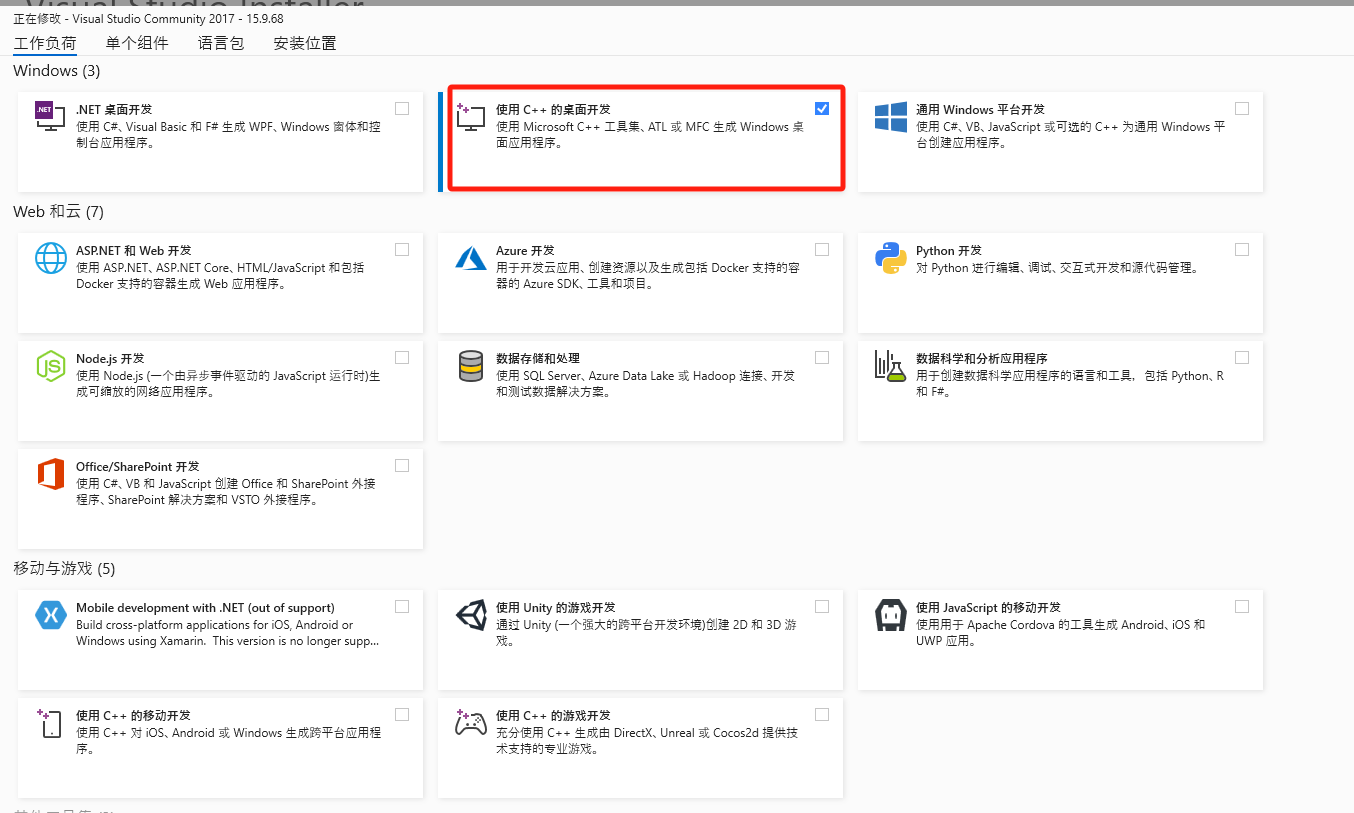
Task: Click Mobile development with .NET title
Action: [205, 607]
